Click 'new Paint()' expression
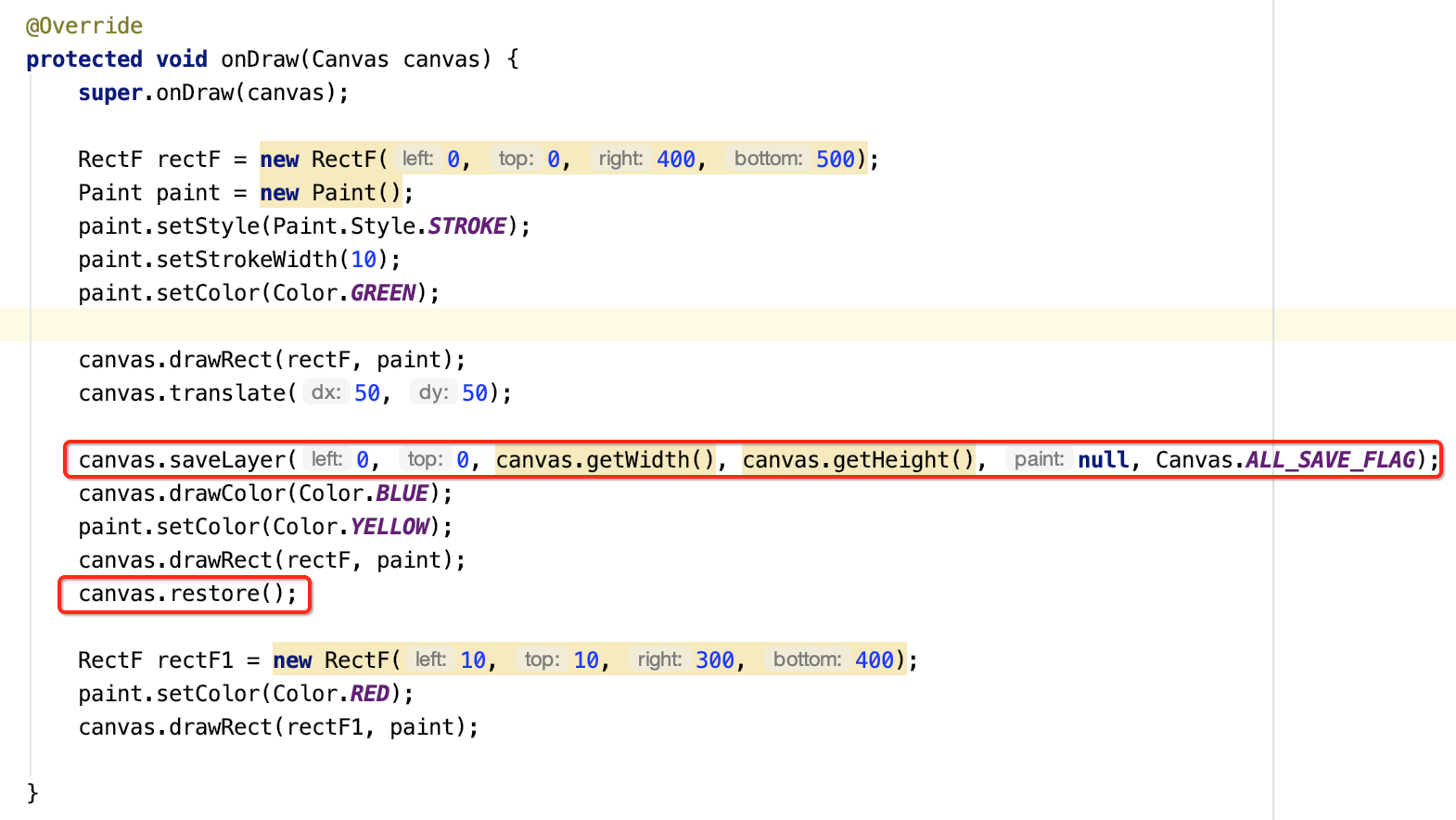 pyautogui.click(x=331, y=193)
